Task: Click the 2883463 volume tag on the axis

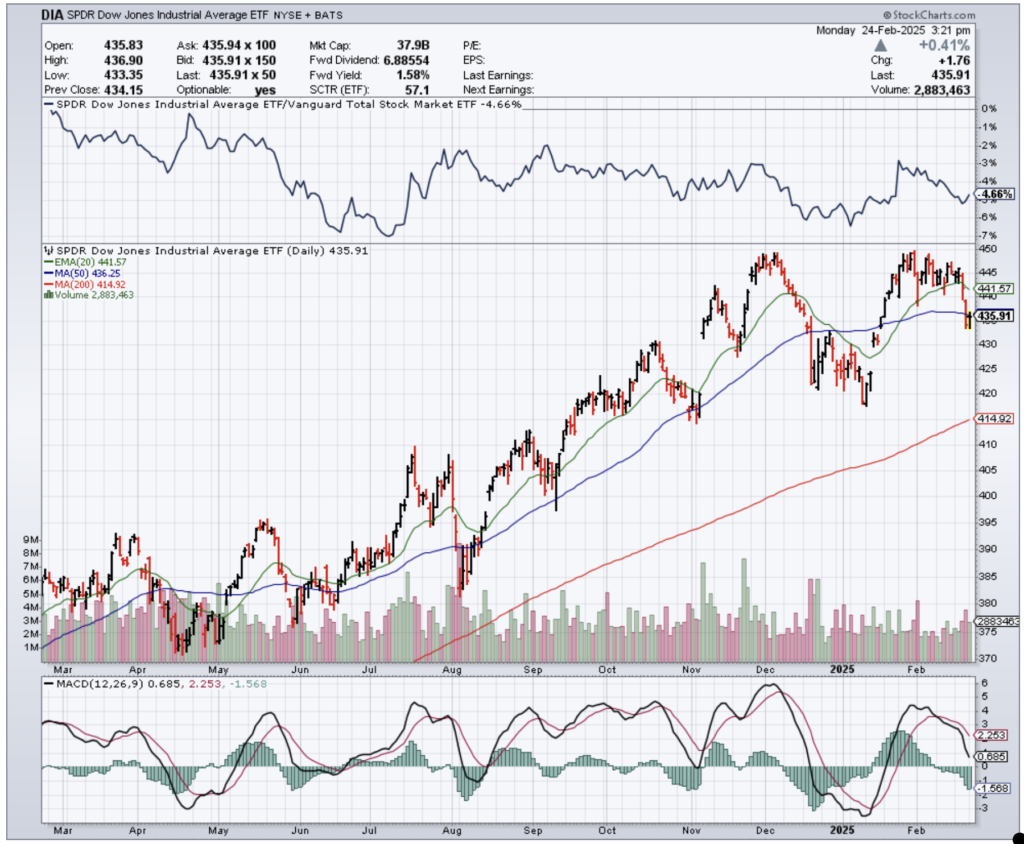Action: (997, 621)
